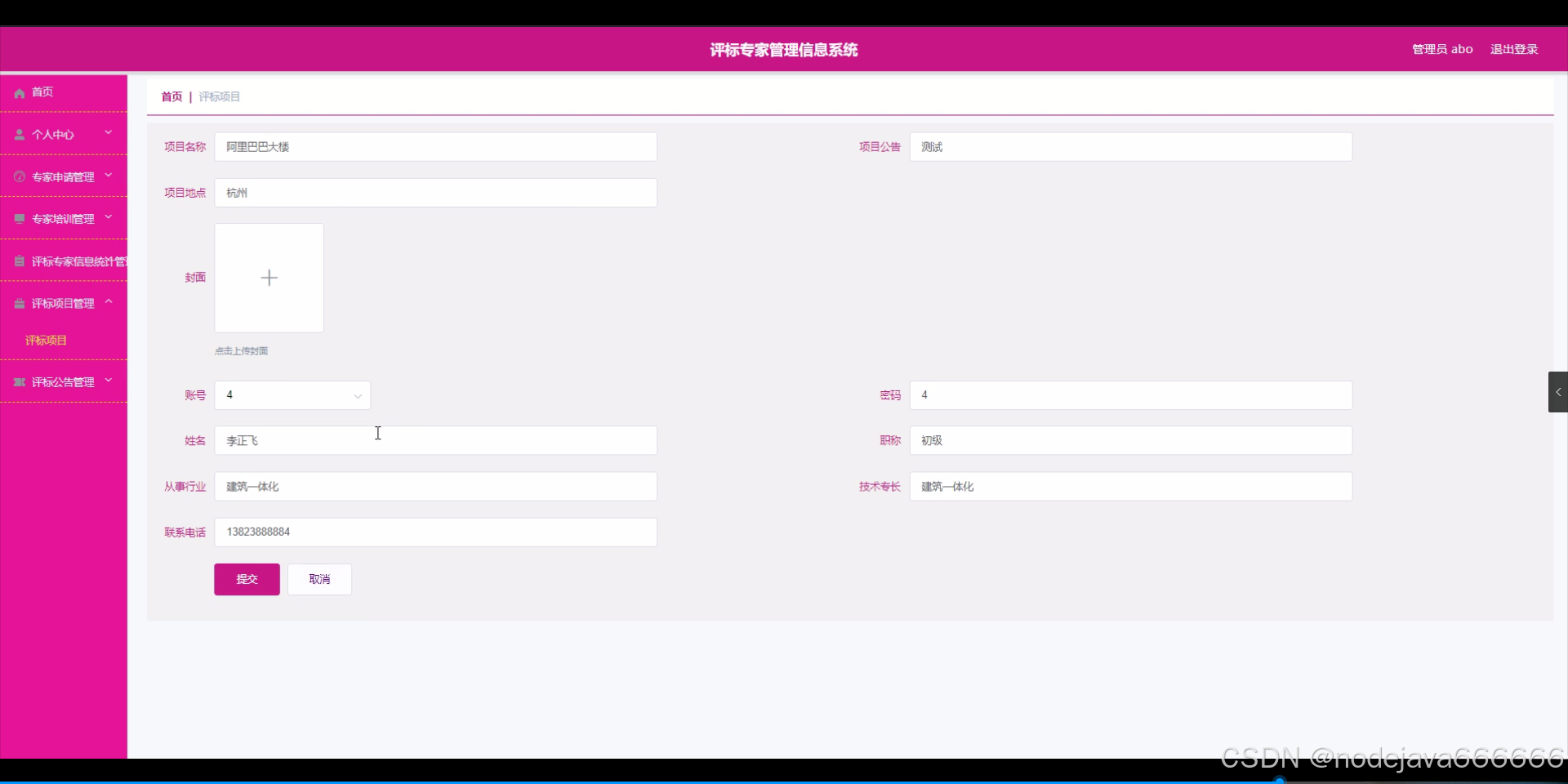
Task: Expand the 评标公告管理 menu chevron
Action: (109, 381)
